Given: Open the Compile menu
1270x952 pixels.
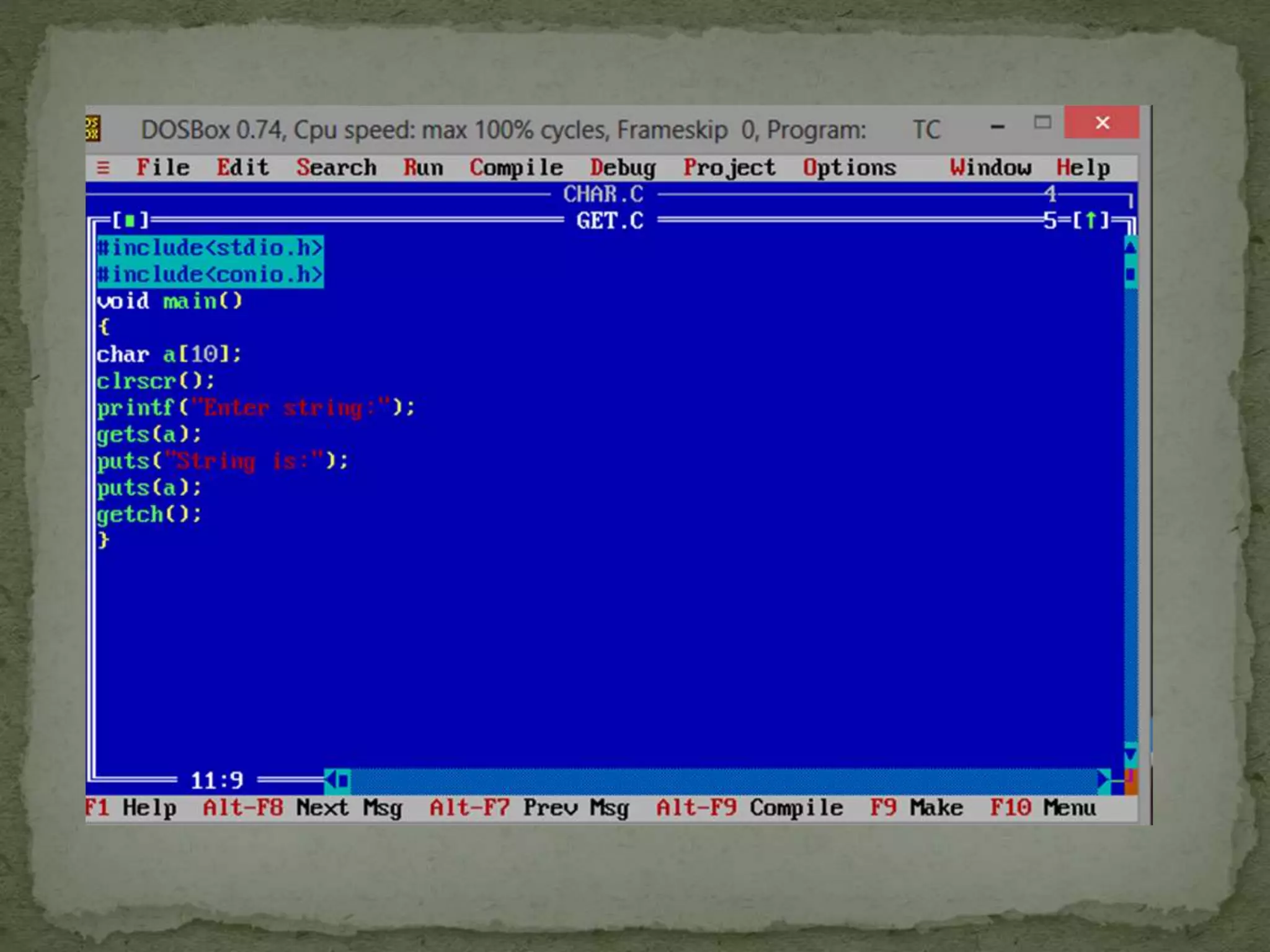Looking at the screenshot, I should (x=516, y=167).
